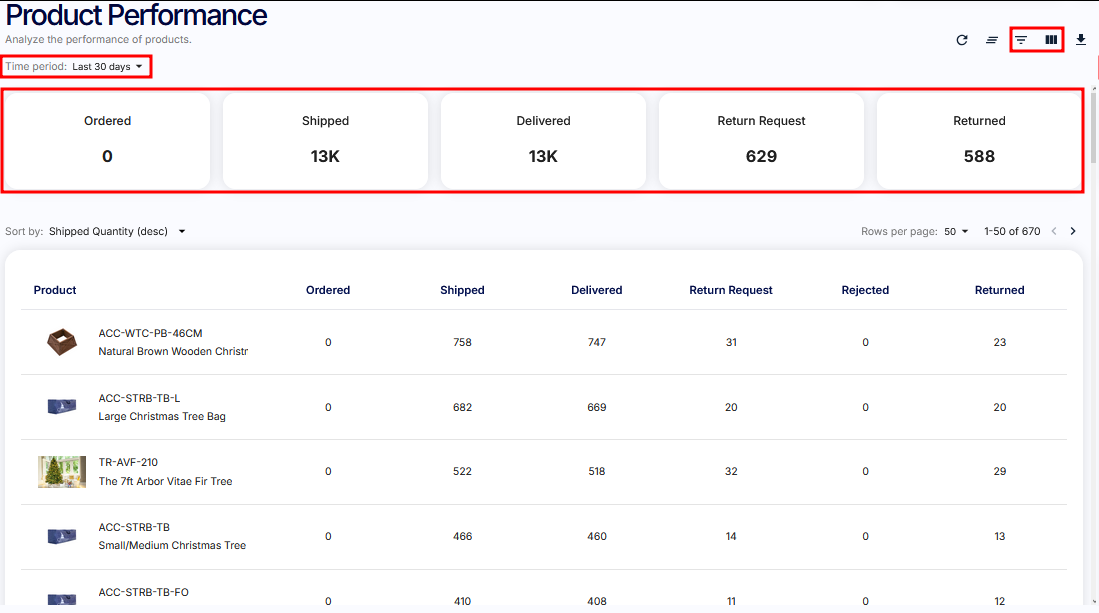Image resolution: width=1099 pixels, height=613 pixels.
Task: Download the product performance report
Action: coord(1081,40)
